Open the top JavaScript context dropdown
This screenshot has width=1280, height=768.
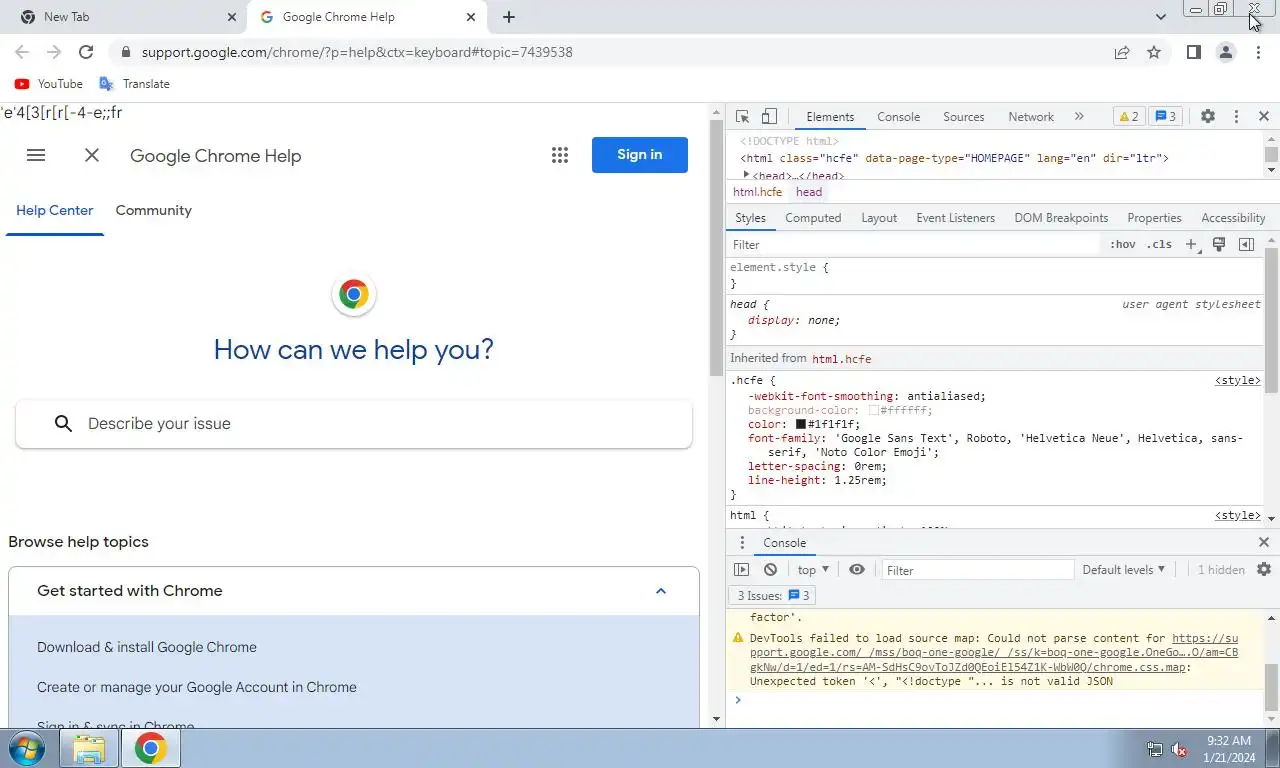pyautogui.click(x=813, y=570)
